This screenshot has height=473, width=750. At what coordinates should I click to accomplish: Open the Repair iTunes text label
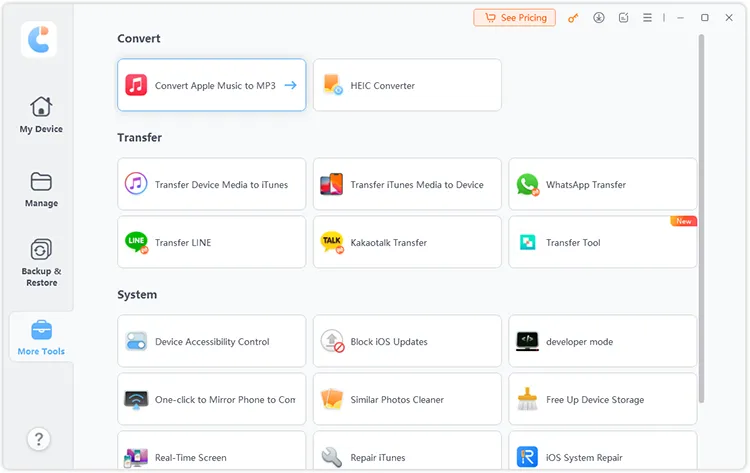(x=377, y=458)
